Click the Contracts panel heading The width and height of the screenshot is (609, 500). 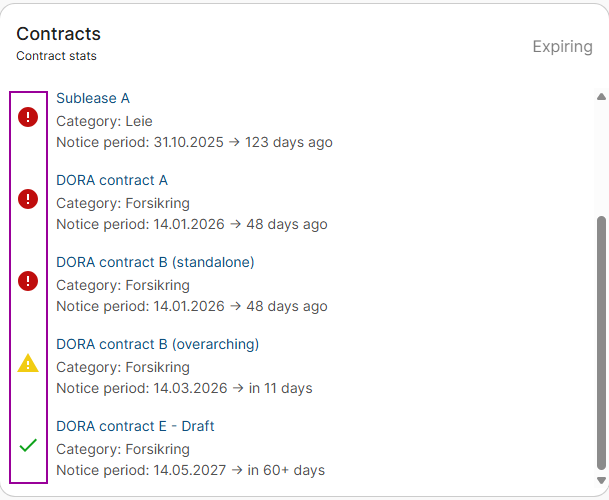point(58,34)
